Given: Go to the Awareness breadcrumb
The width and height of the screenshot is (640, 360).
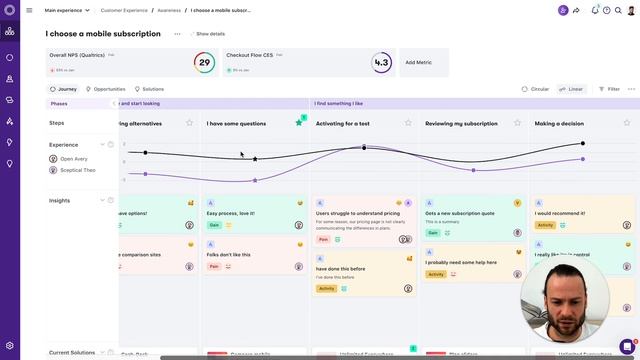Looking at the screenshot, I should click(x=169, y=10).
